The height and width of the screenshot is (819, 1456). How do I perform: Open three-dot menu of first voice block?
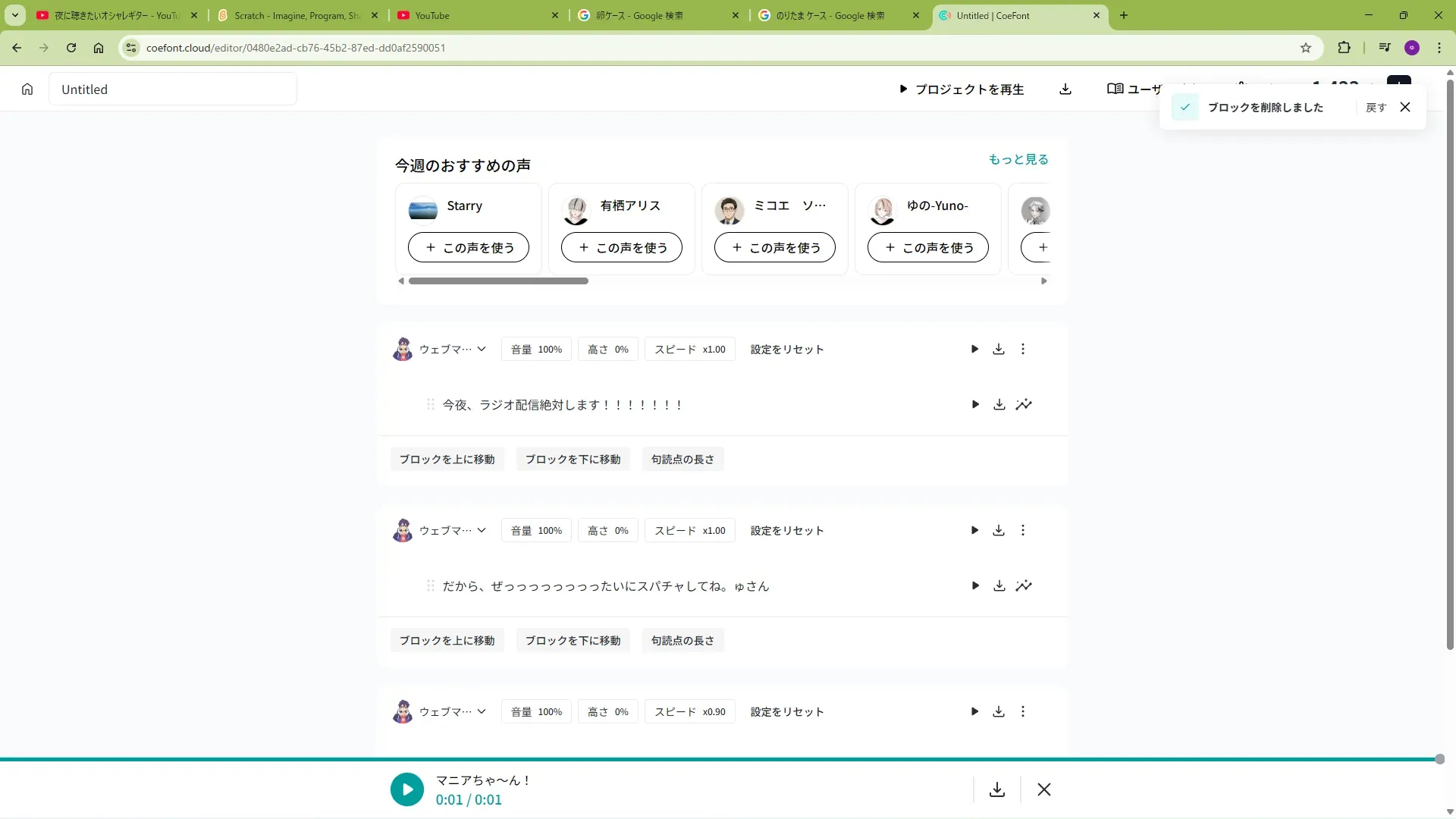[x=1023, y=350]
